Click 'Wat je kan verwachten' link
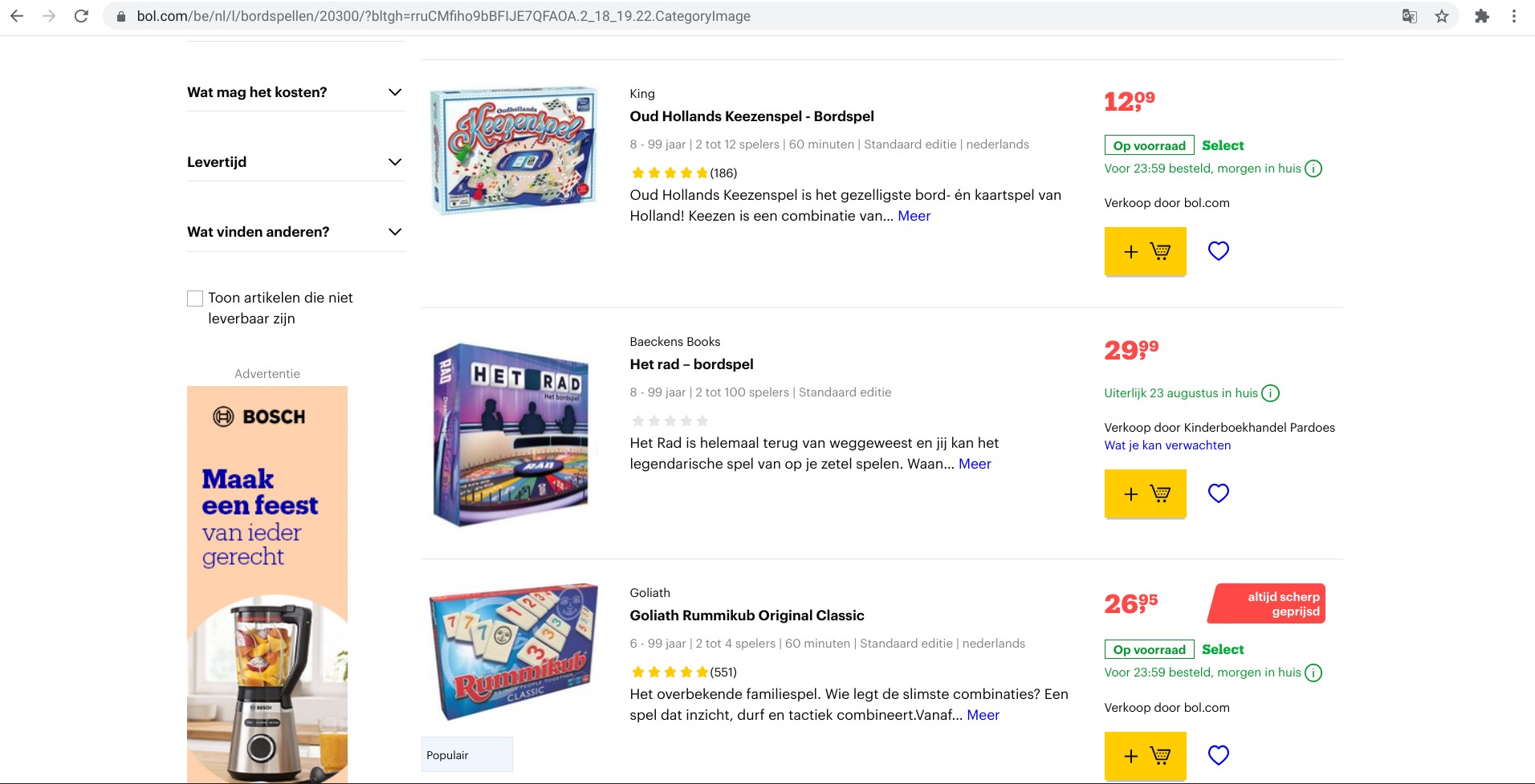The image size is (1535, 784). pyautogui.click(x=1167, y=445)
